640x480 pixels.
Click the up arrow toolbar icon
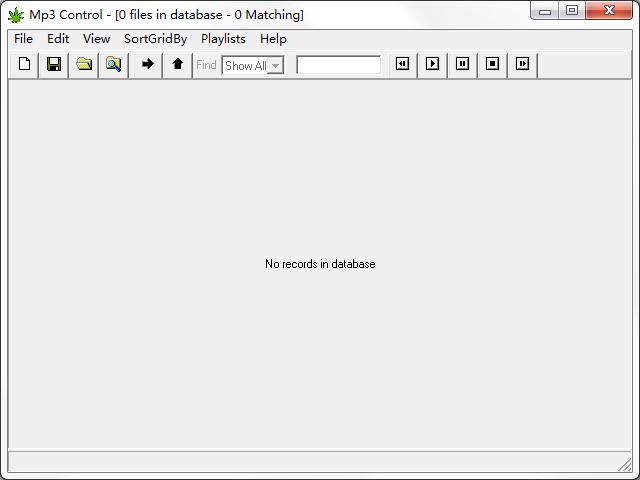[178, 64]
